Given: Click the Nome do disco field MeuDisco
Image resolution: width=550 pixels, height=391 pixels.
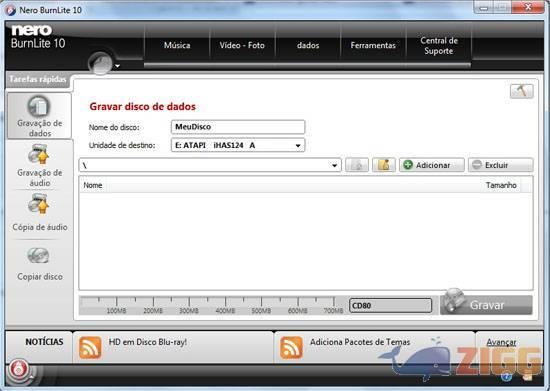Looking at the screenshot, I should [238, 127].
